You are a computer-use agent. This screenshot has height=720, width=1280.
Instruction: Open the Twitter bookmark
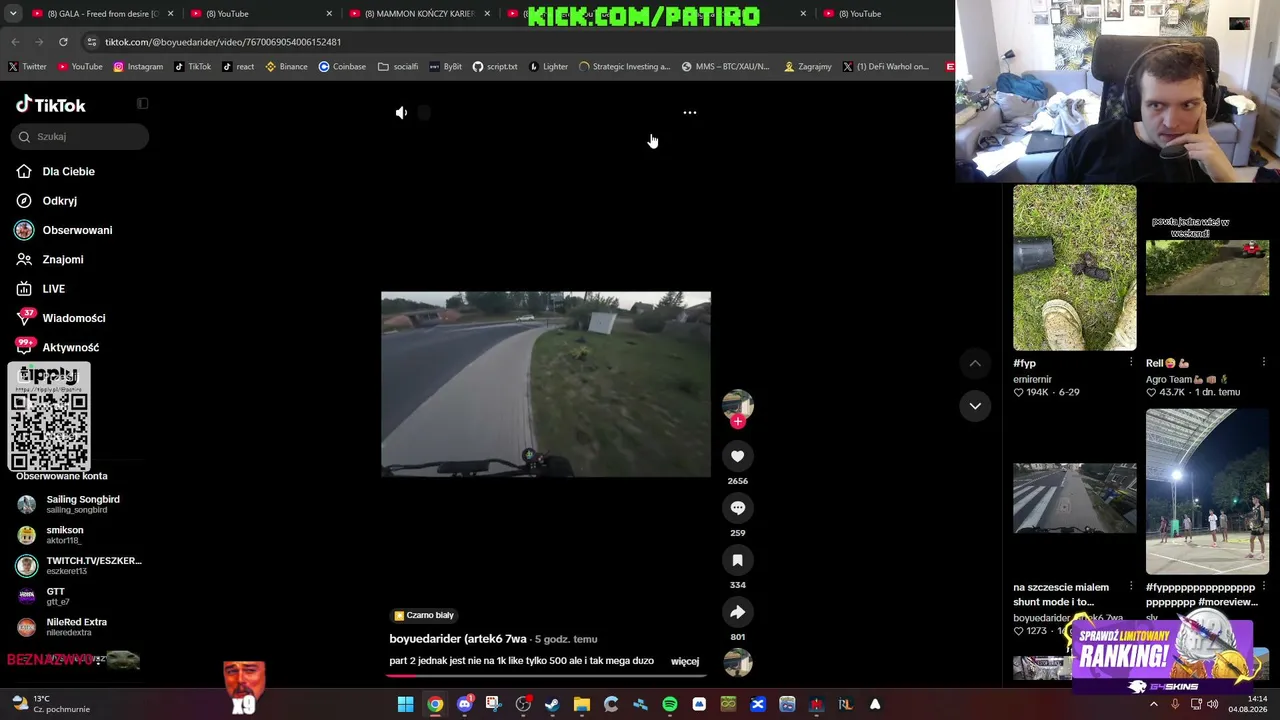pyautogui.click(x=28, y=67)
